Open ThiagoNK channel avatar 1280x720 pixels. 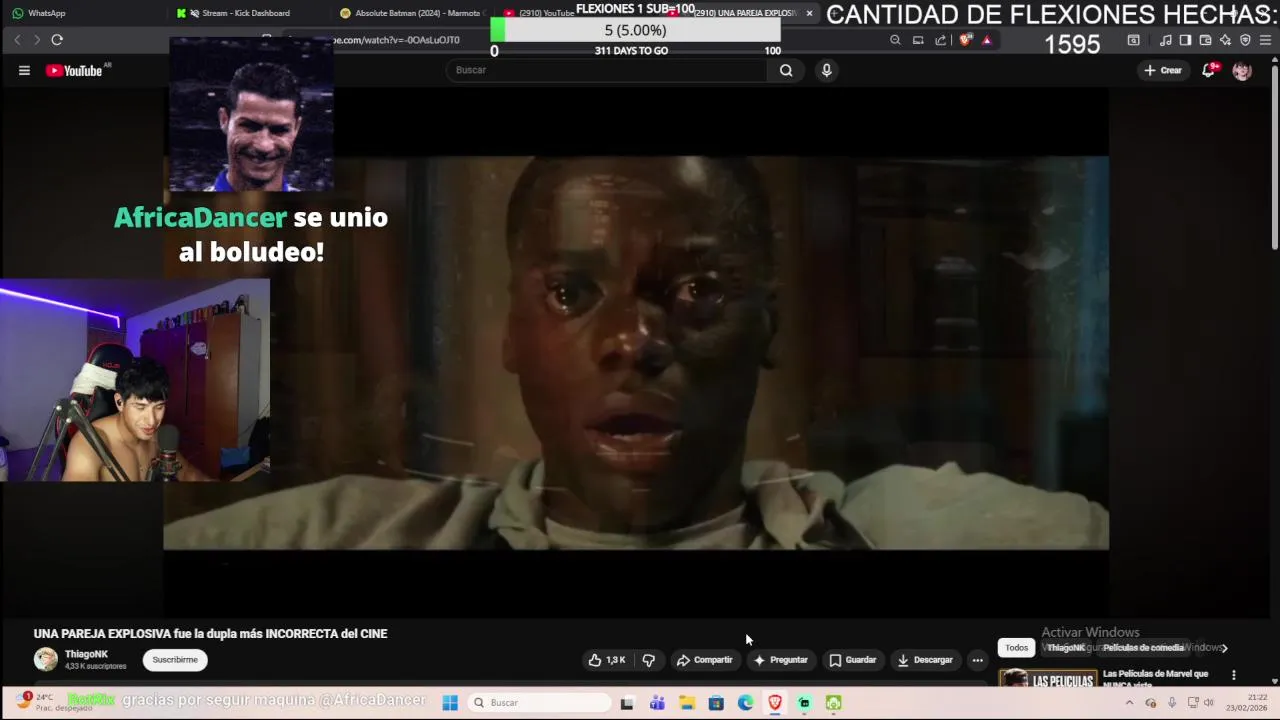pos(46,659)
